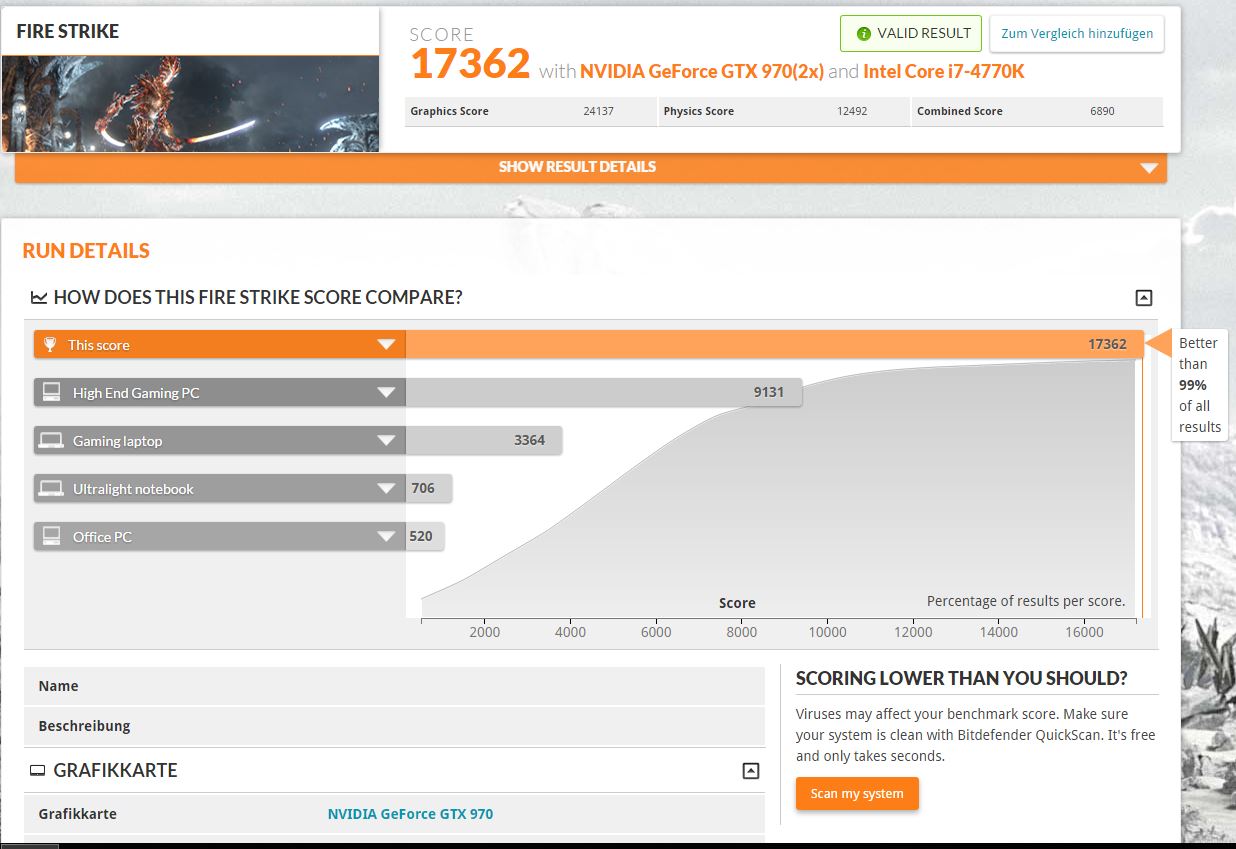Click the monitor icon on Office PC

(51, 537)
